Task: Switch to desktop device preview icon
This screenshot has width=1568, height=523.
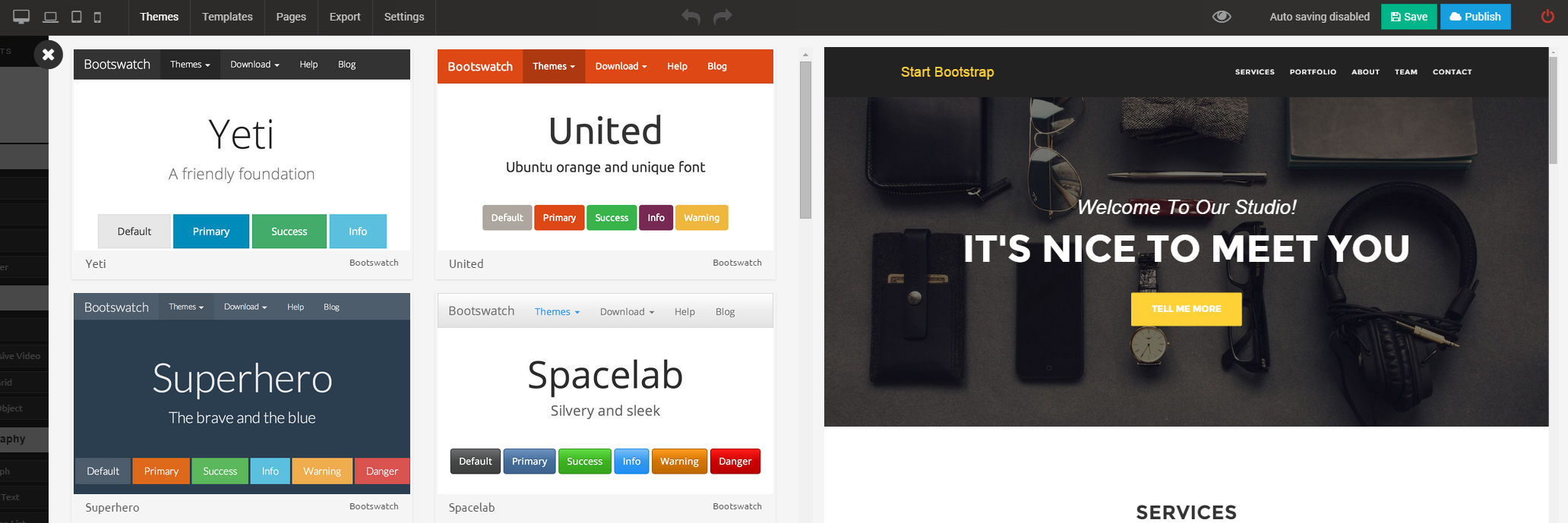Action: point(21,17)
